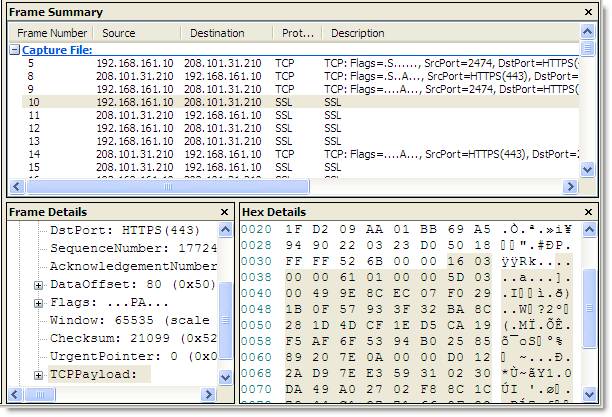612x417 pixels.
Task: Click hex offset 0030
Action: pos(256,261)
